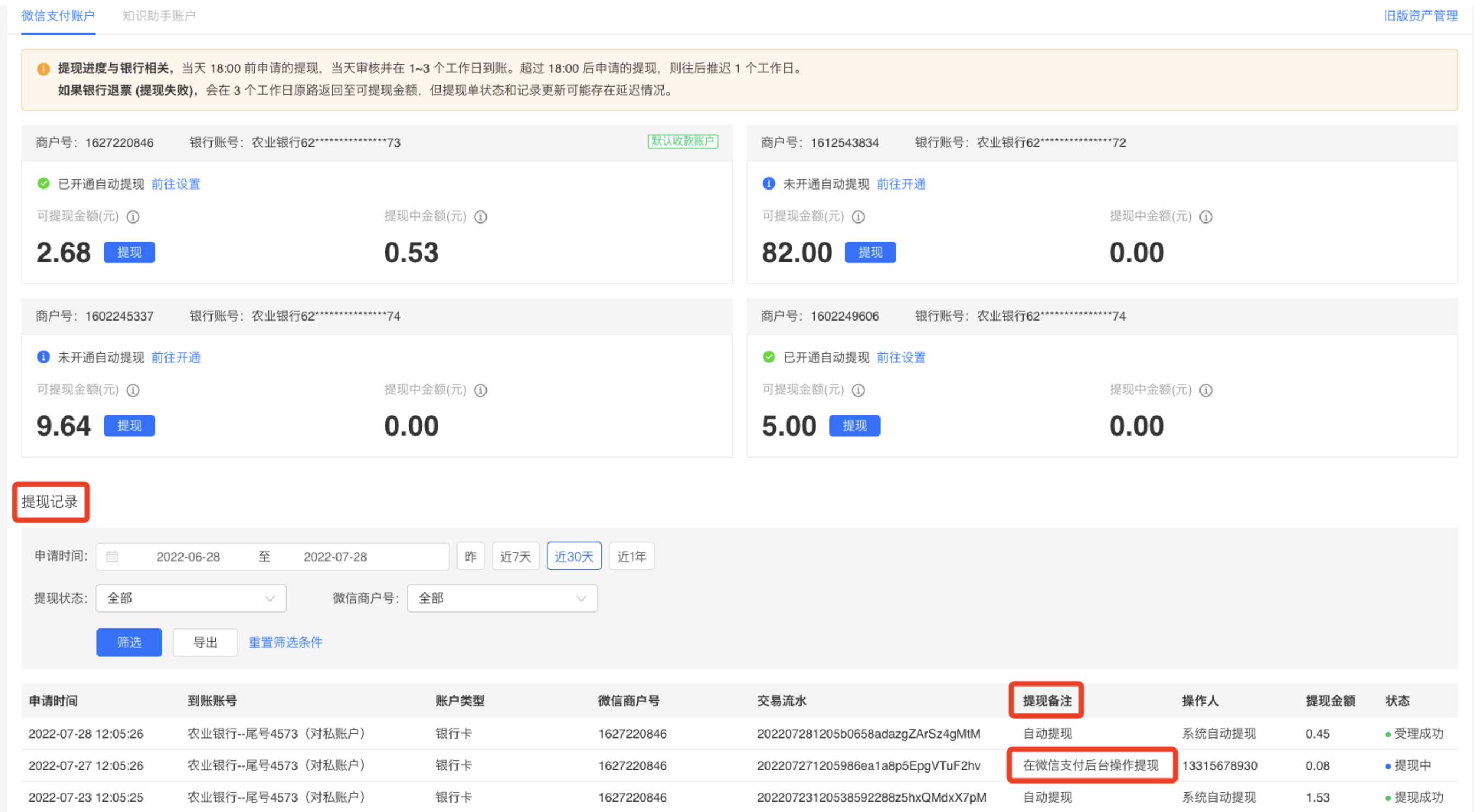1474x812 pixels.
Task: Click end date 2022-07-28 field
Action: click(335, 557)
